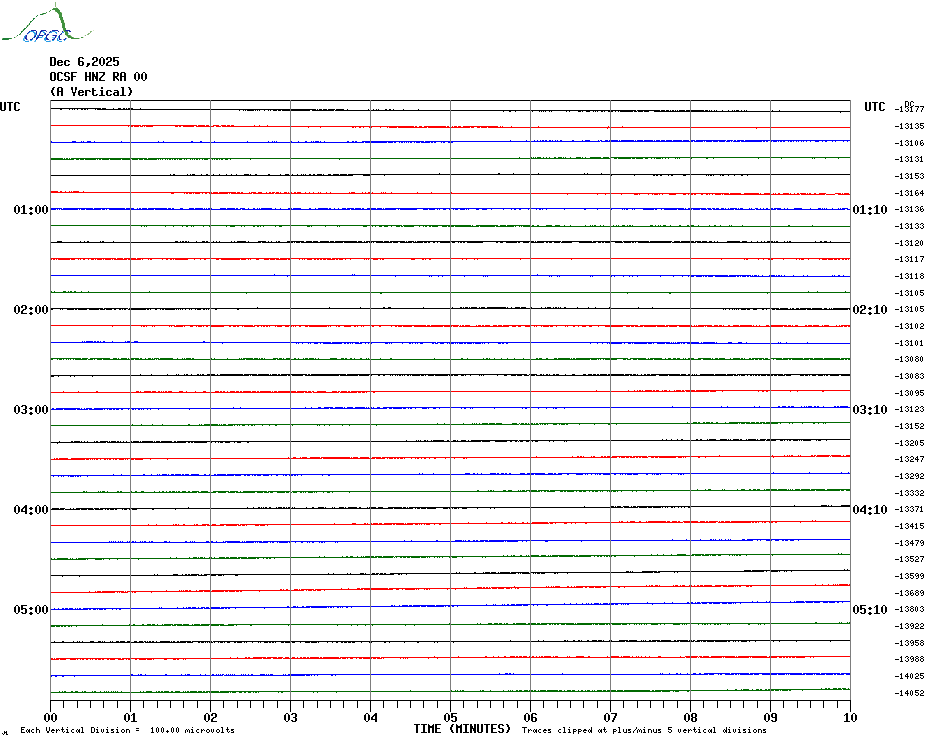Select DC value -13080
The image size is (930, 744).
pos(910,360)
